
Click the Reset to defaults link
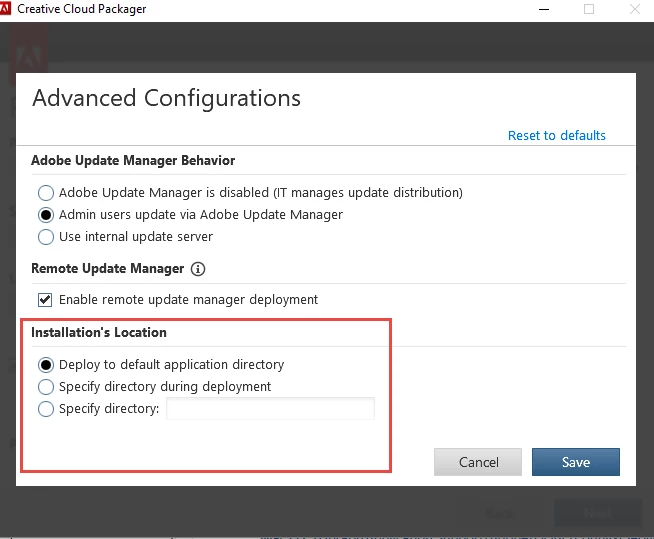coord(556,136)
